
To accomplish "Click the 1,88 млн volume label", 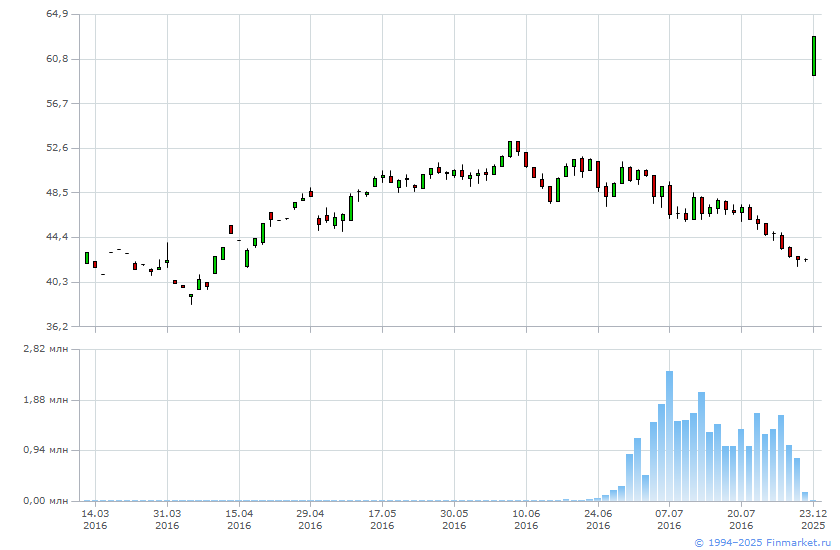I will (48, 400).
